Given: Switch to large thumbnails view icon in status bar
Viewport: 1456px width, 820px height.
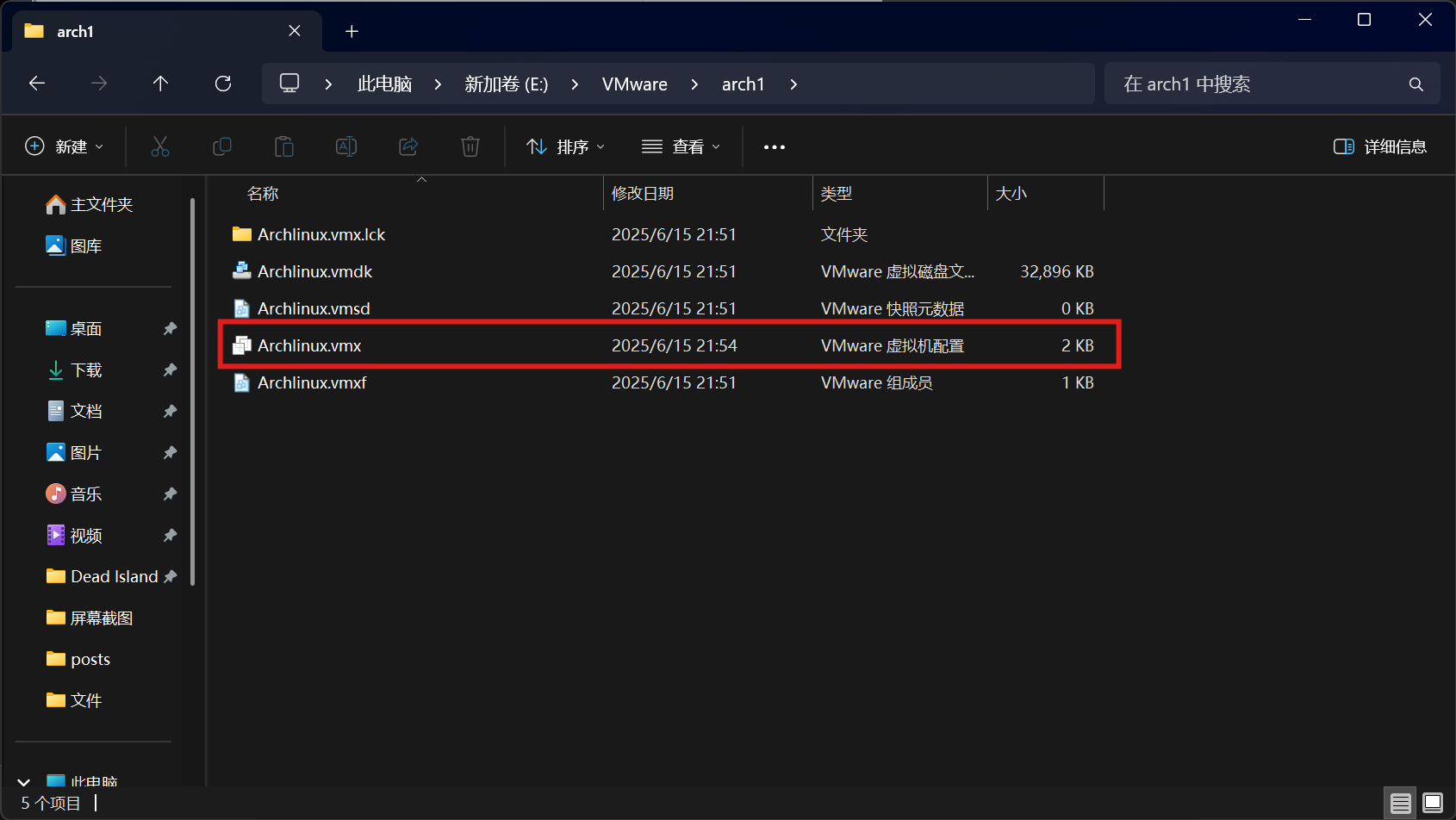Looking at the screenshot, I should point(1433,804).
